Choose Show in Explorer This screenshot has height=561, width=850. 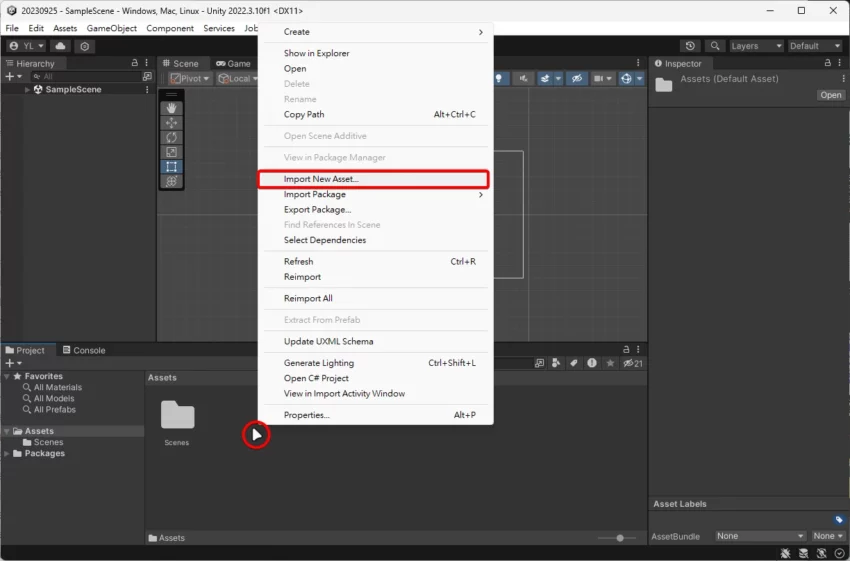[x=375, y=53]
